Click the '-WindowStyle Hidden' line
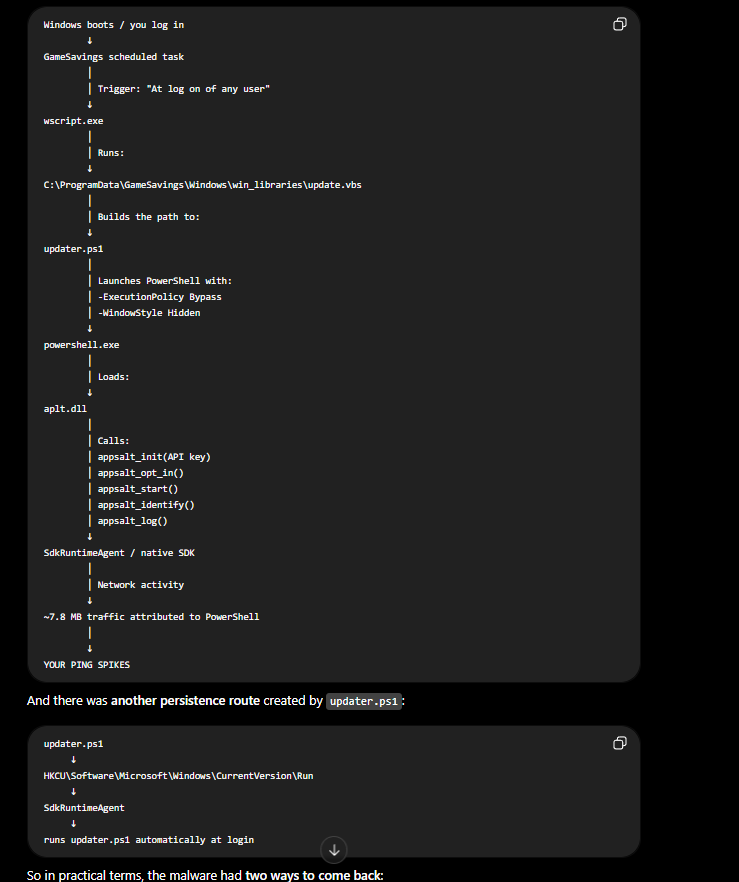The height and width of the screenshot is (882, 739). (149, 313)
